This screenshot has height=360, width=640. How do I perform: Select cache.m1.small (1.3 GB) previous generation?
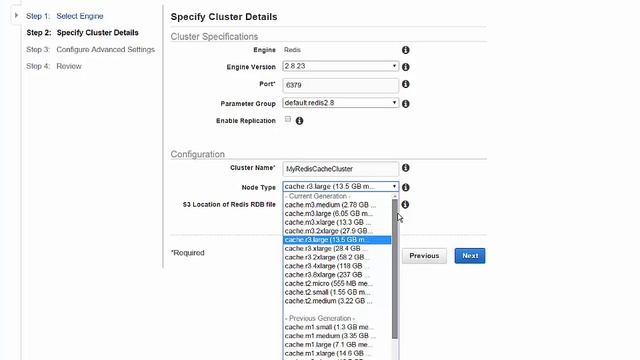tap(337, 327)
